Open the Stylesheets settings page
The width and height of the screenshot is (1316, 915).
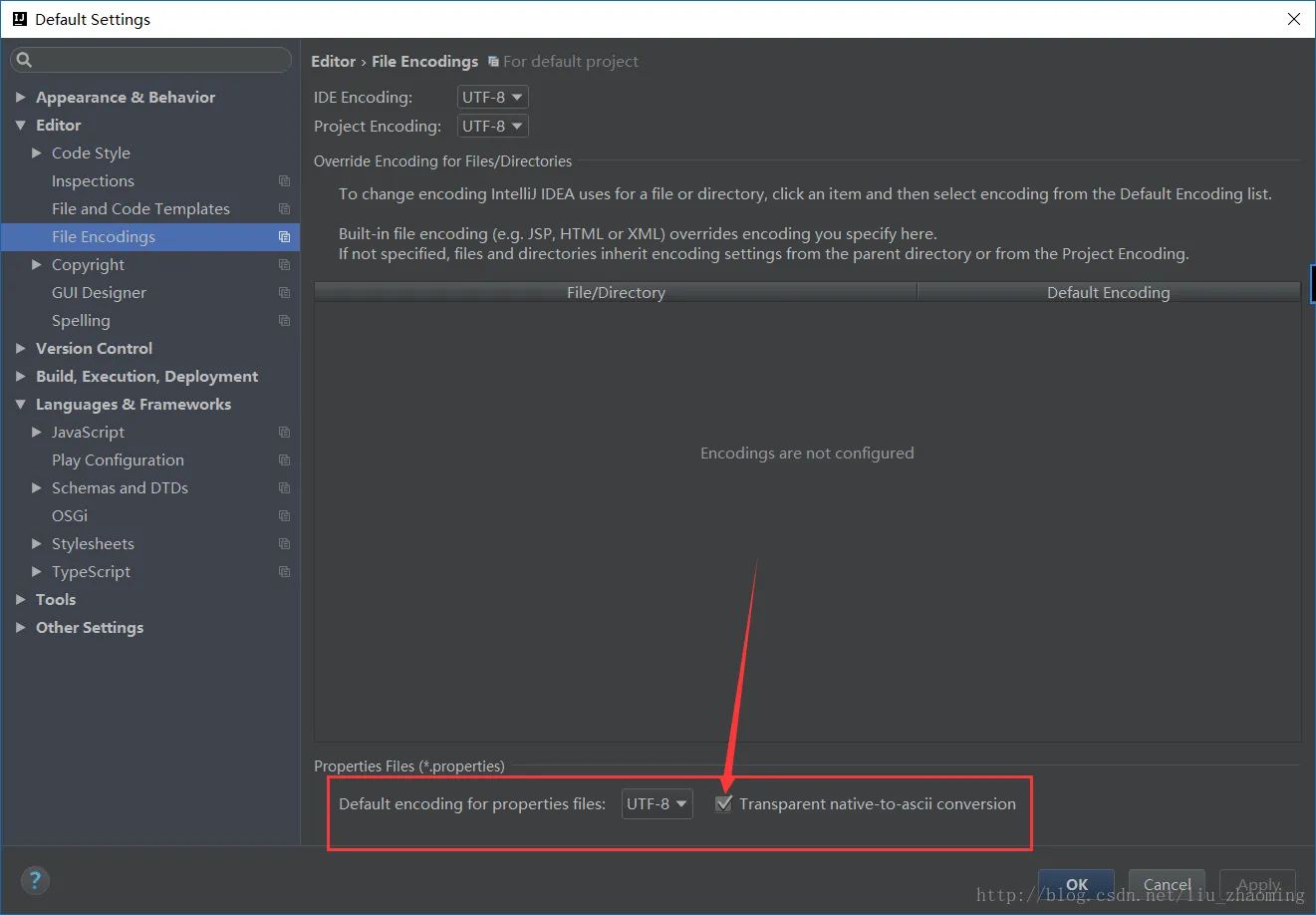click(93, 544)
